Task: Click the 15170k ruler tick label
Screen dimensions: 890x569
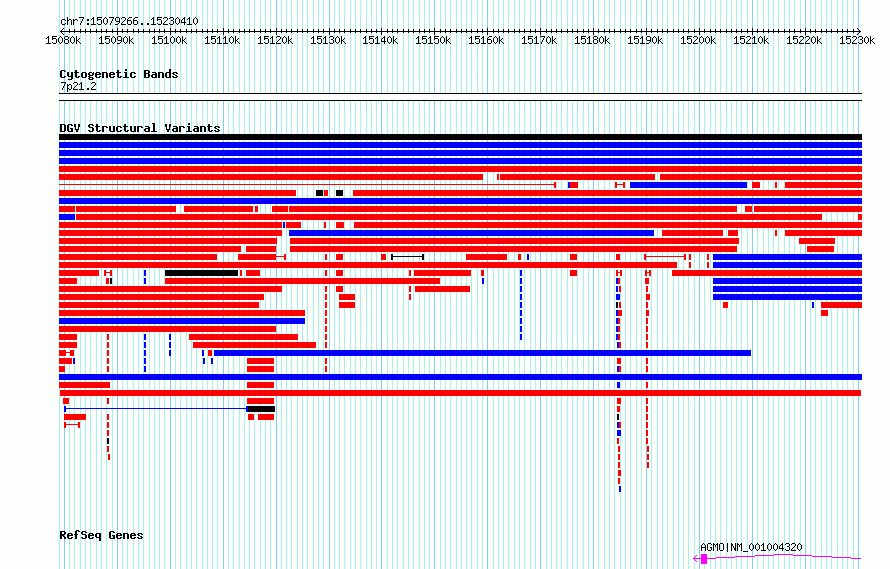Action: (539, 40)
